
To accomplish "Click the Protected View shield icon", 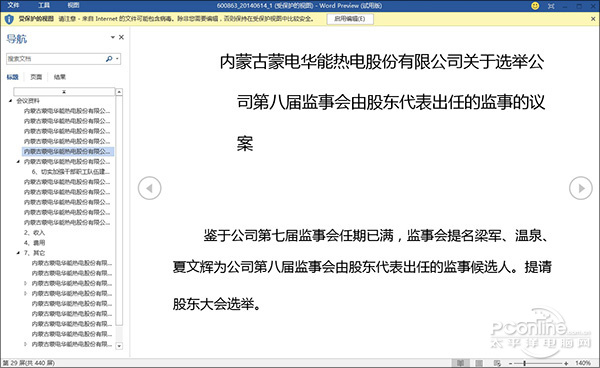I will [9, 19].
